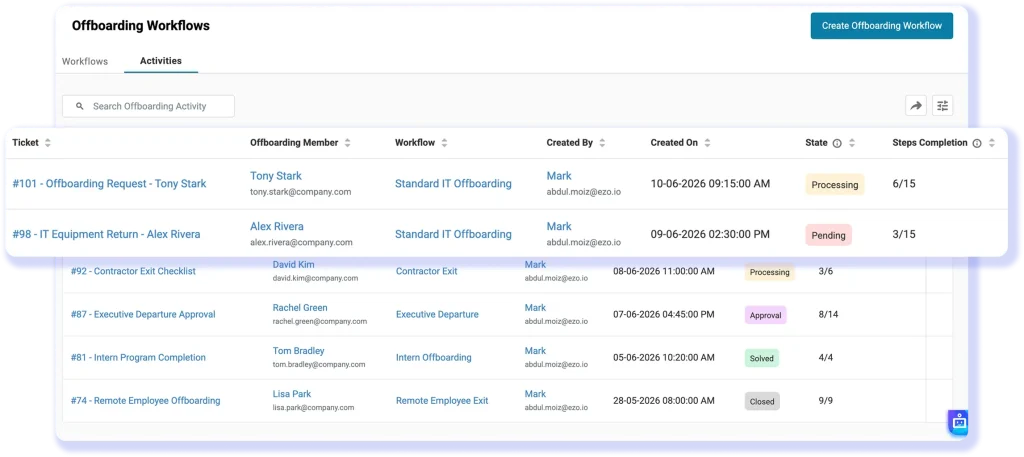Click the search magnifier icon
Image resolution: width=1024 pixels, height=457 pixels.
(80, 106)
